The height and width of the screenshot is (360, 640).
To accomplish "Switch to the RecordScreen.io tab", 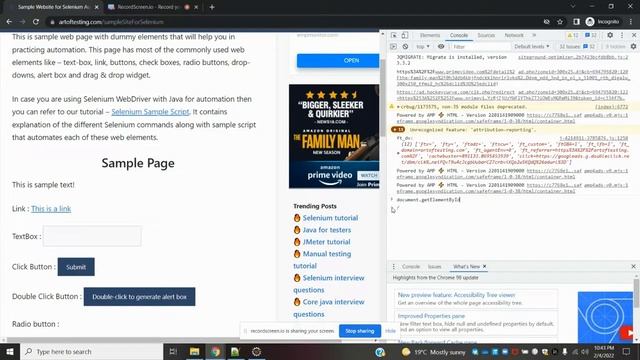I will [149, 7].
